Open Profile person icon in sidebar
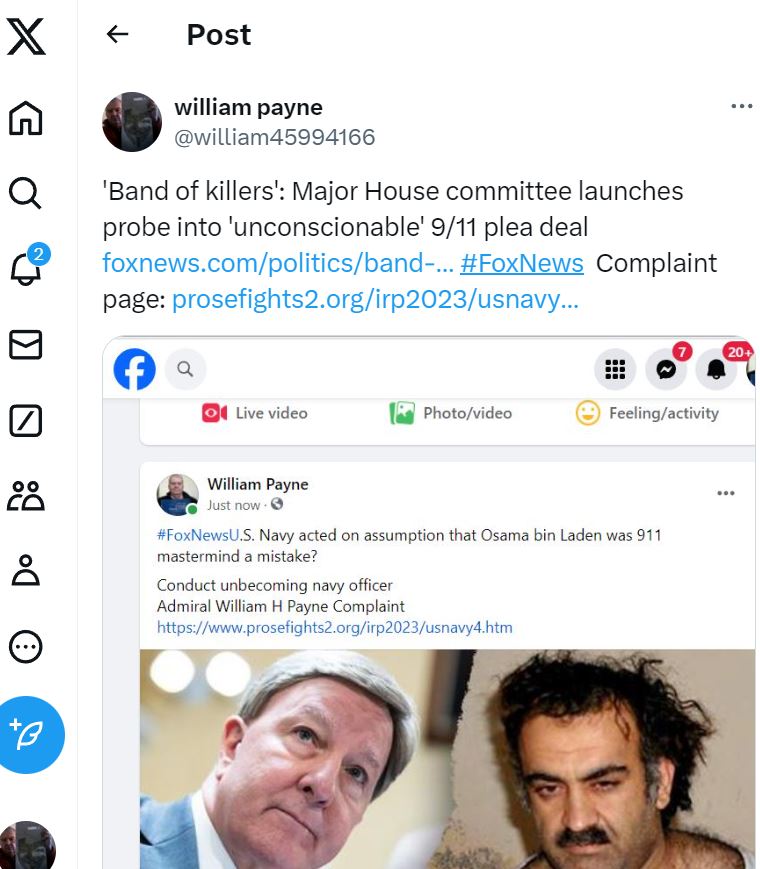Screen dimensions: 760x869 pos(25,570)
